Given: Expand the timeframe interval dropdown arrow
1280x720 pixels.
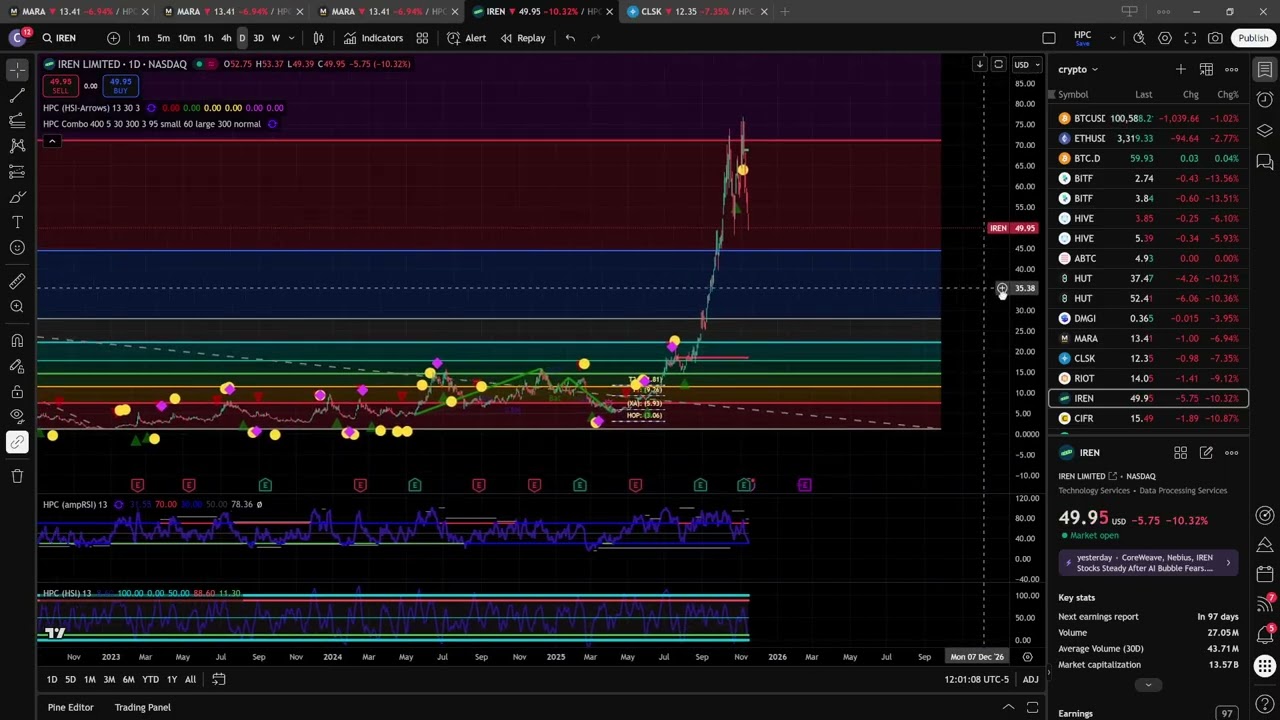Looking at the screenshot, I should [x=291, y=38].
